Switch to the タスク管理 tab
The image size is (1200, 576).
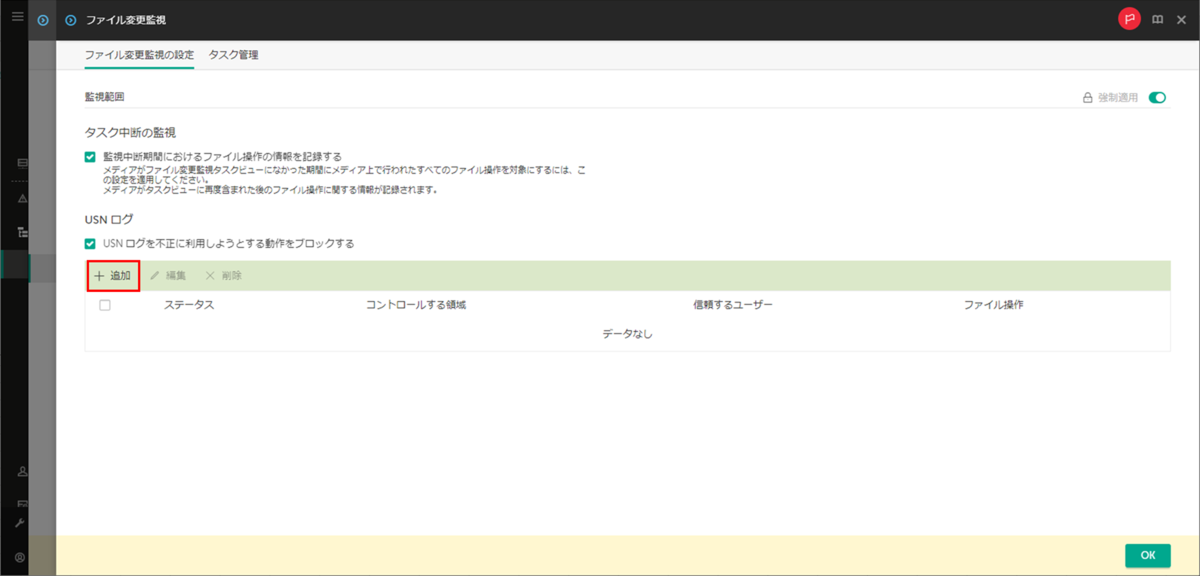[x=232, y=56]
